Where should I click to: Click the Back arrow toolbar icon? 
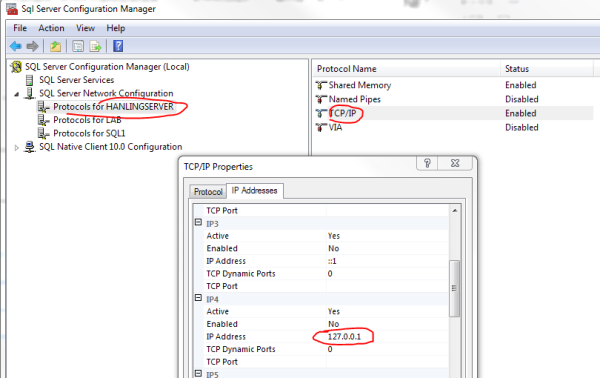tap(16, 46)
